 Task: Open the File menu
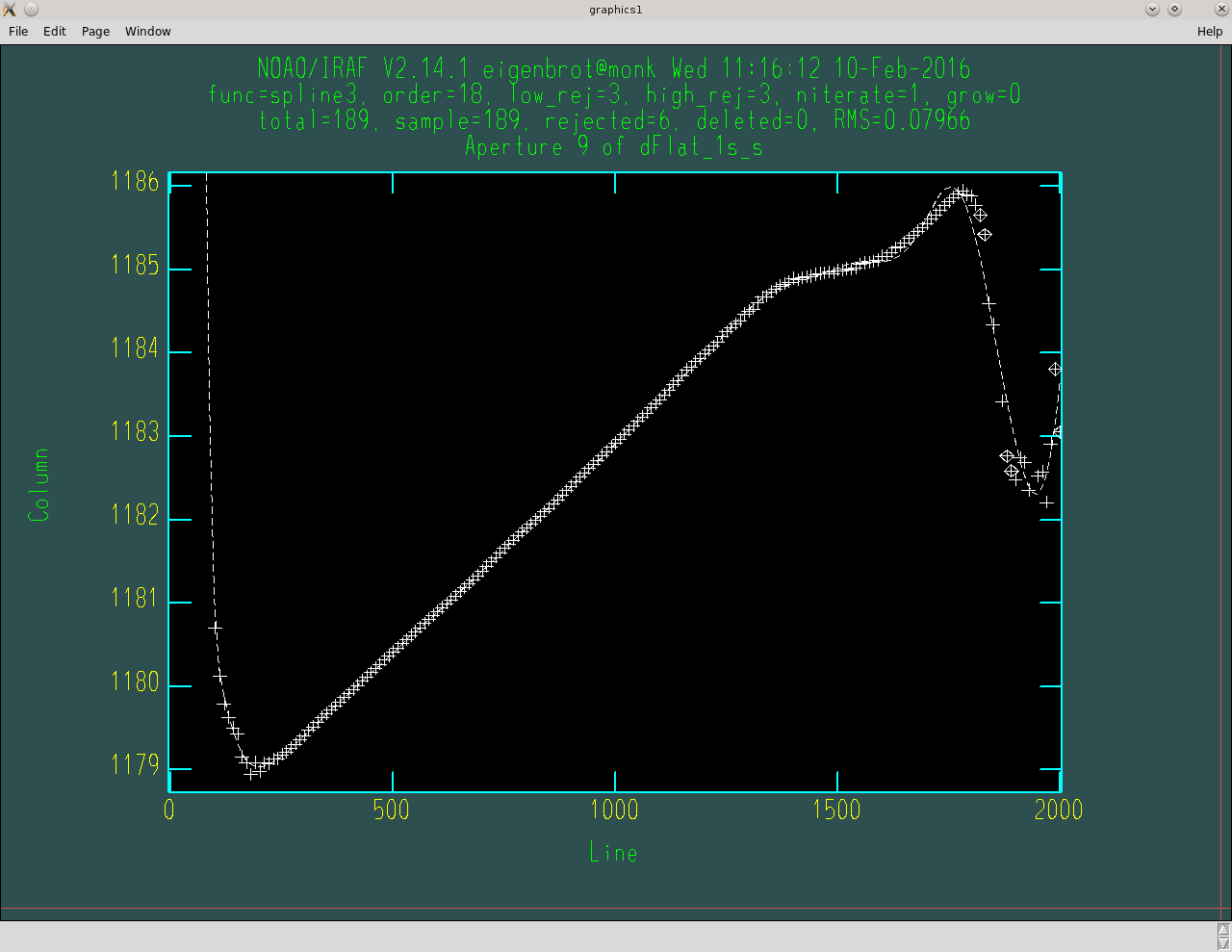[18, 32]
